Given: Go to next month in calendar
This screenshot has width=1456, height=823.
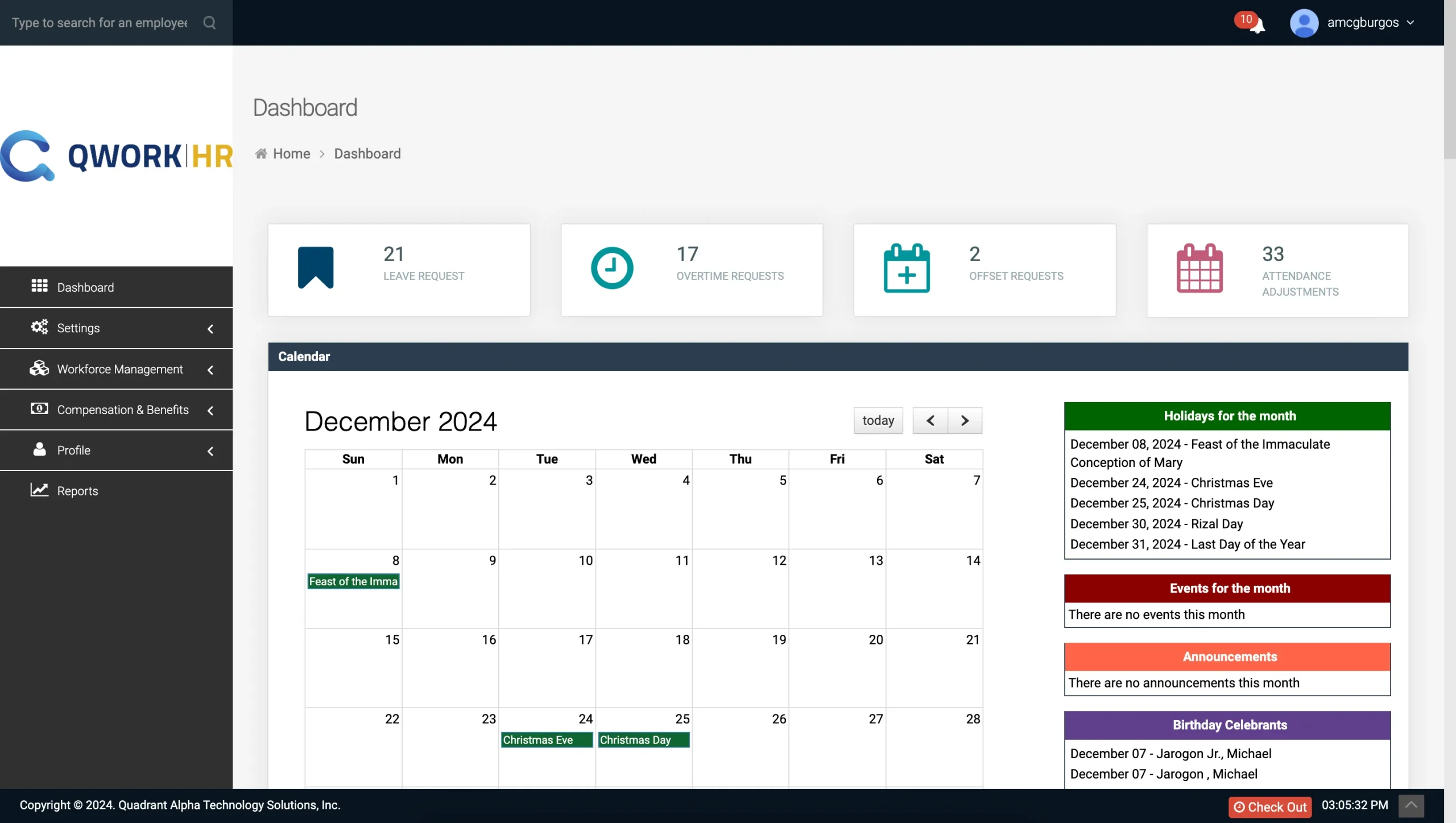Looking at the screenshot, I should pos(965,420).
